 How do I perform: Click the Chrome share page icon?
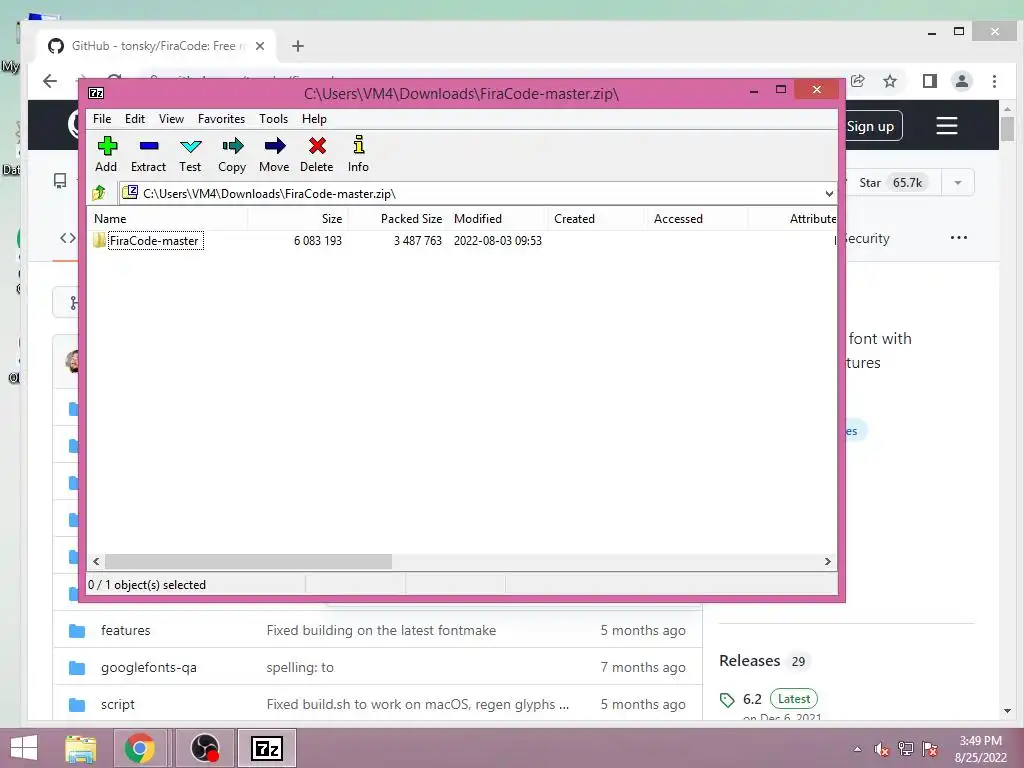point(857,81)
